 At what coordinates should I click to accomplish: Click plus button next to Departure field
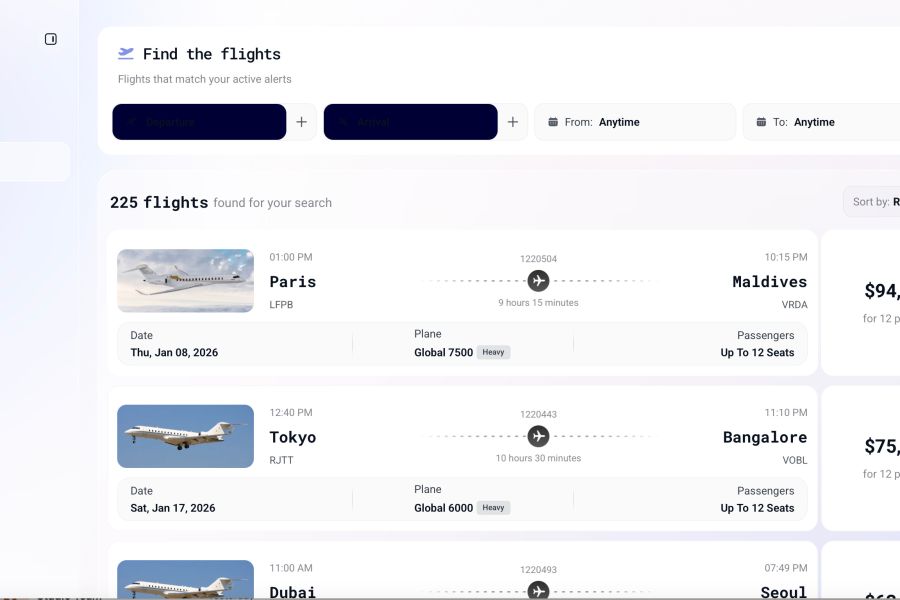tap(302, 122)
